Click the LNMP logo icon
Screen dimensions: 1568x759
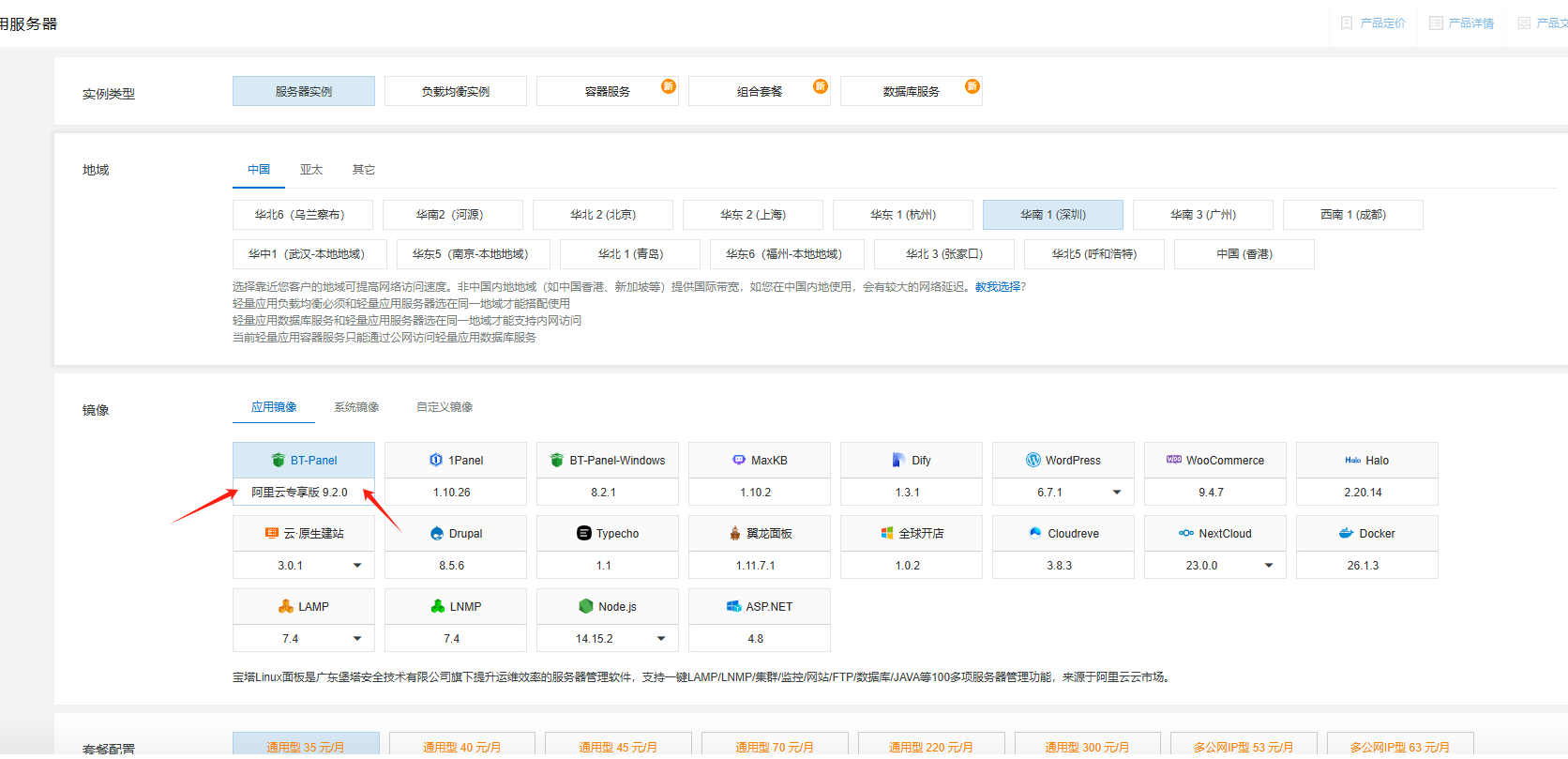438,607
